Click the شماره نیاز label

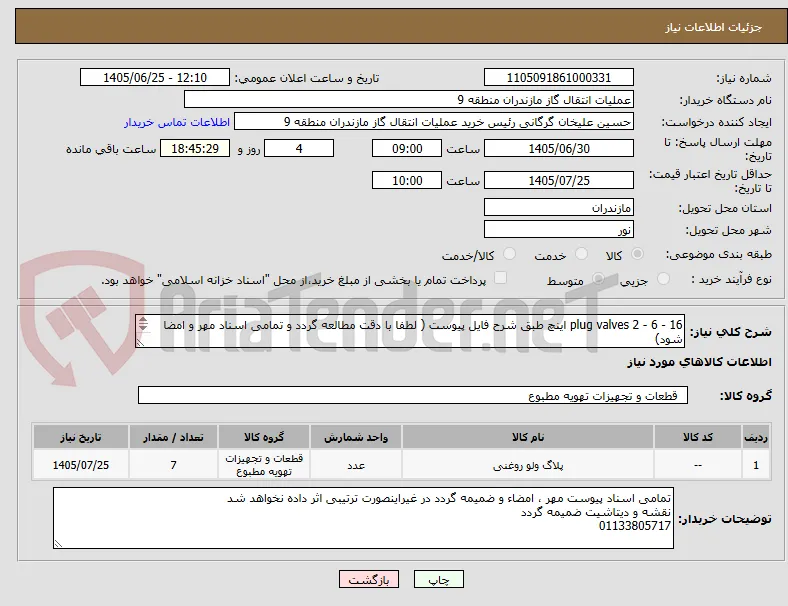(x=744, y=78)
